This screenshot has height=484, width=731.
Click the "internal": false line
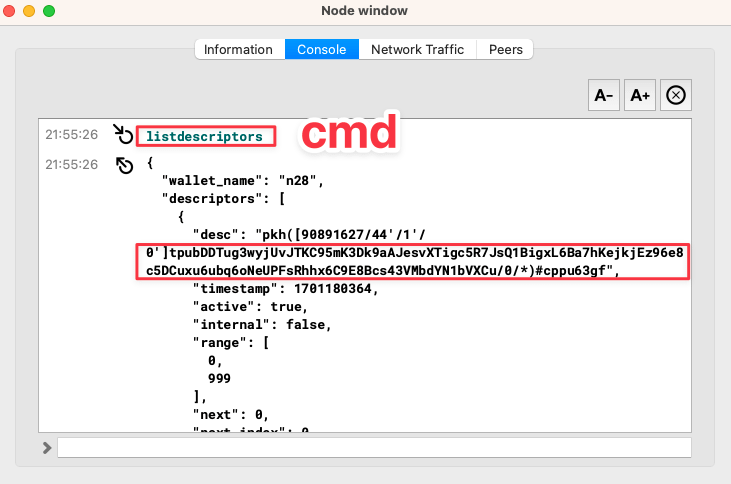click(x=261, y=324)
